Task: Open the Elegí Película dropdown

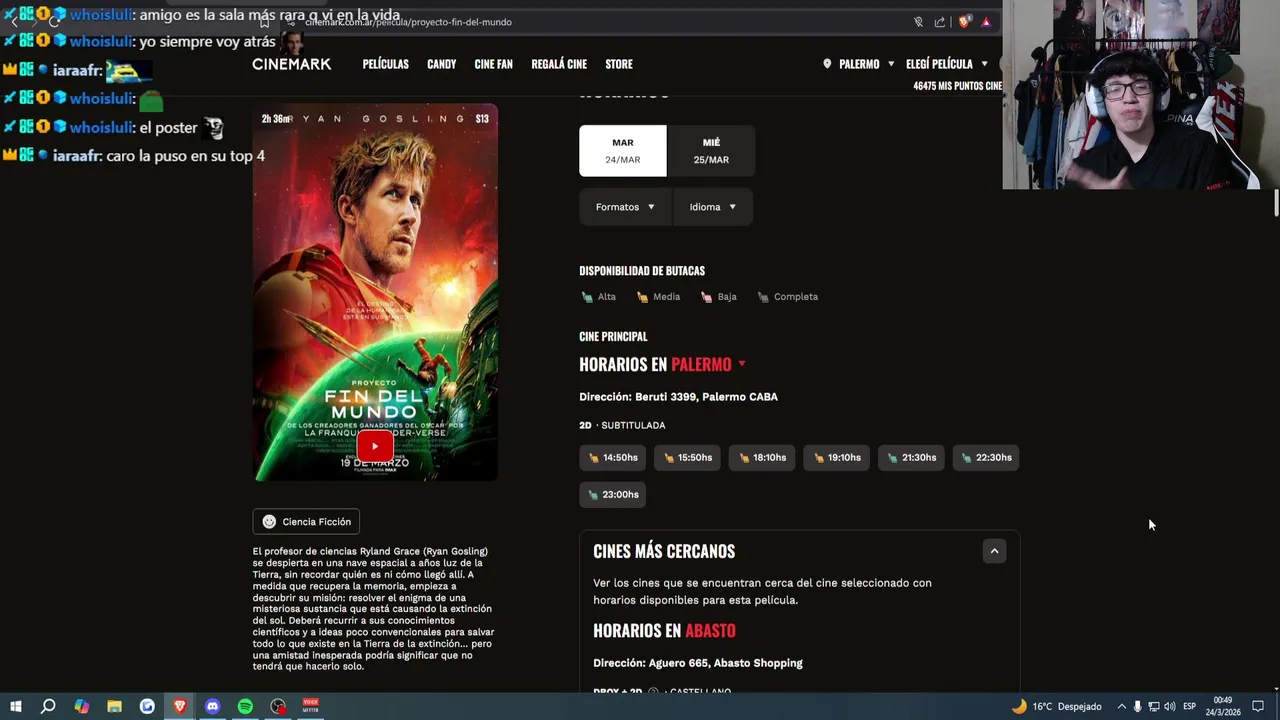Action: tap(946, 64)
